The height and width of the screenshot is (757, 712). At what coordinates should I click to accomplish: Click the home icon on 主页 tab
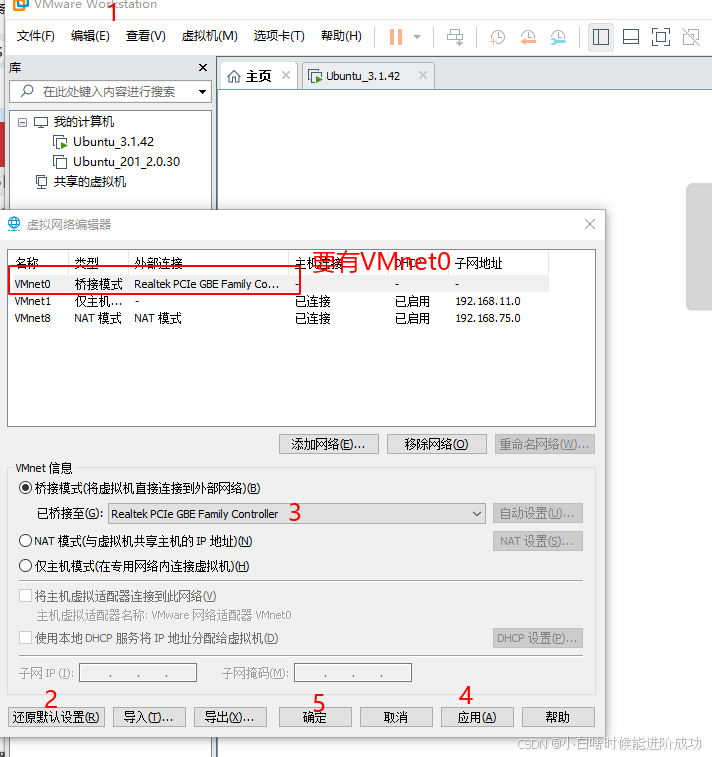[234, 76]
